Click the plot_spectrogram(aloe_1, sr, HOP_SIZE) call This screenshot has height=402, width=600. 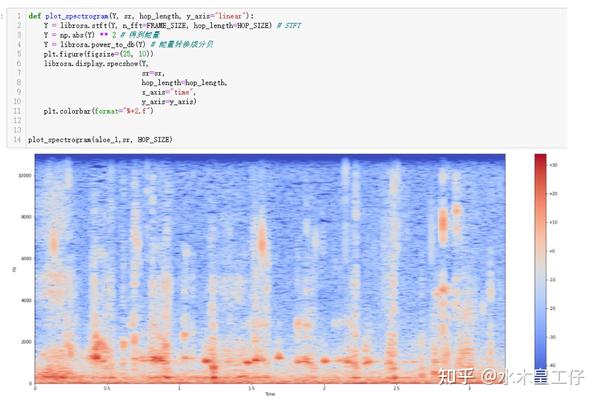(x=100, y=140)
